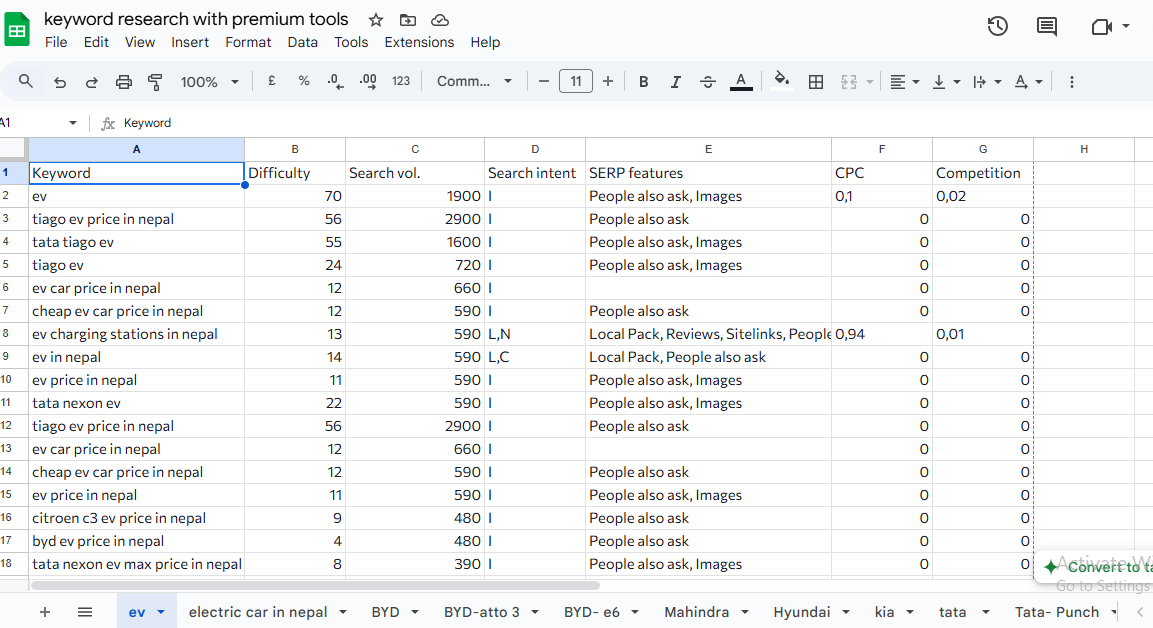1153x628 pixels.
Task: Toggle bold formatting
Action: 643,82
